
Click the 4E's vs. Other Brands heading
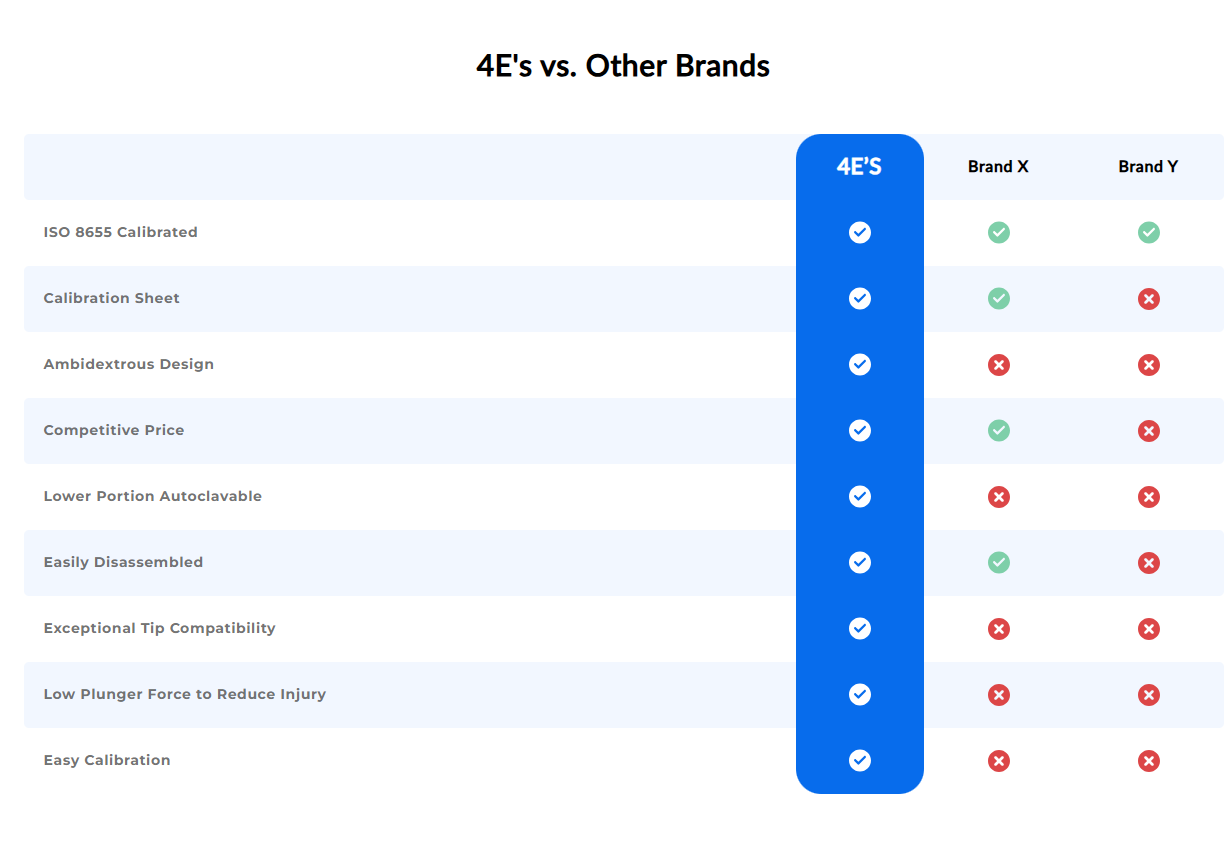(x=623, y=66)
